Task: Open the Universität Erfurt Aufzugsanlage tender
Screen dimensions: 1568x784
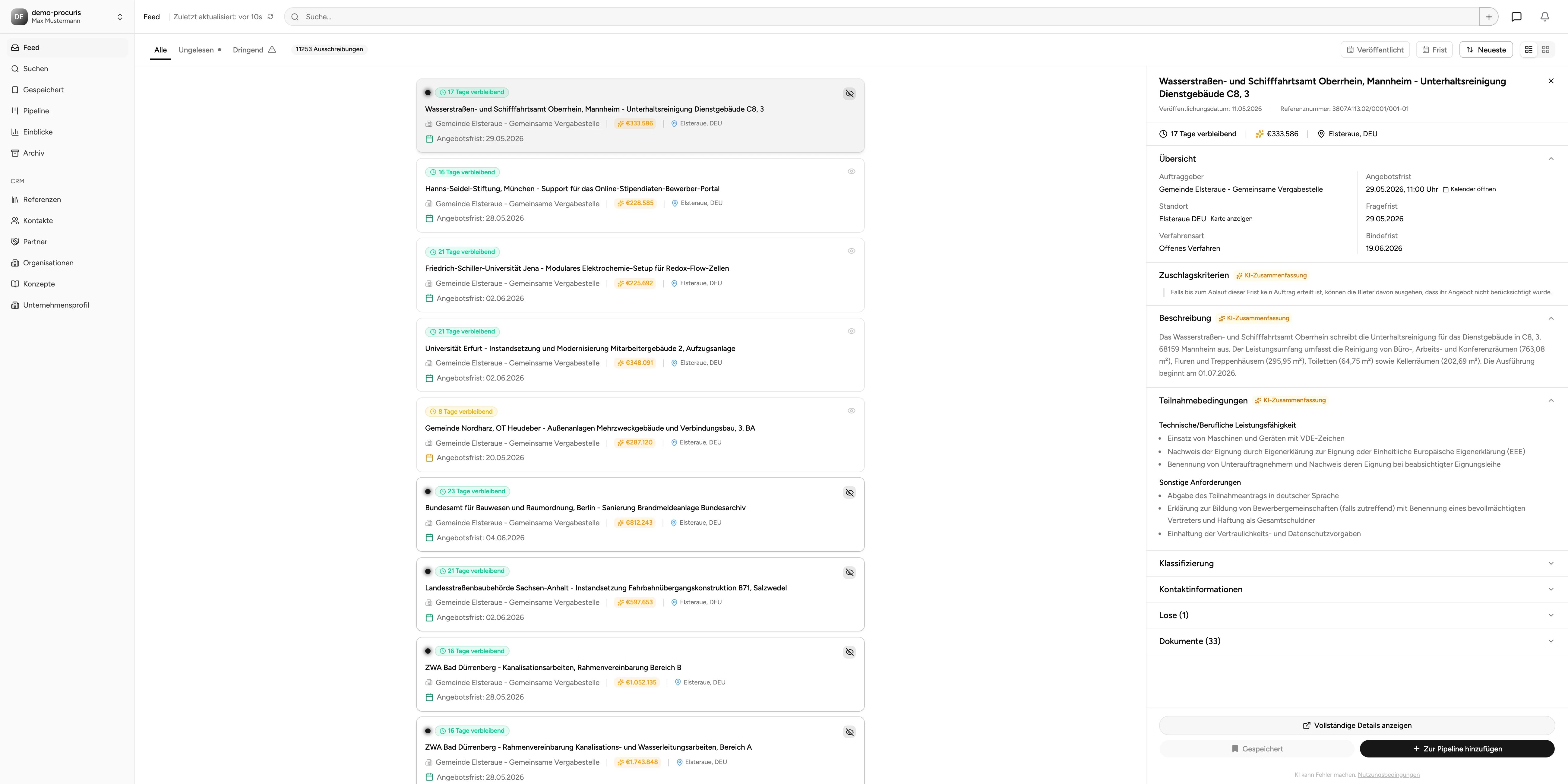Action: [x=580, y=349]
